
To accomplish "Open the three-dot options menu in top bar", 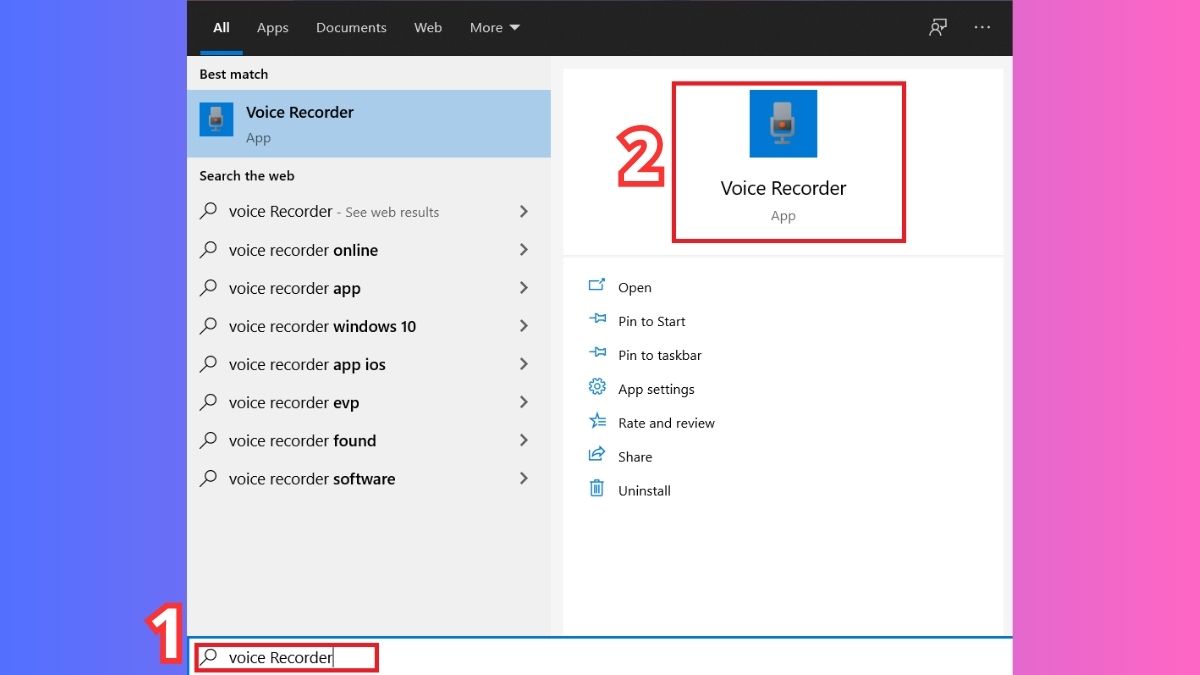I will click(982, 28).
